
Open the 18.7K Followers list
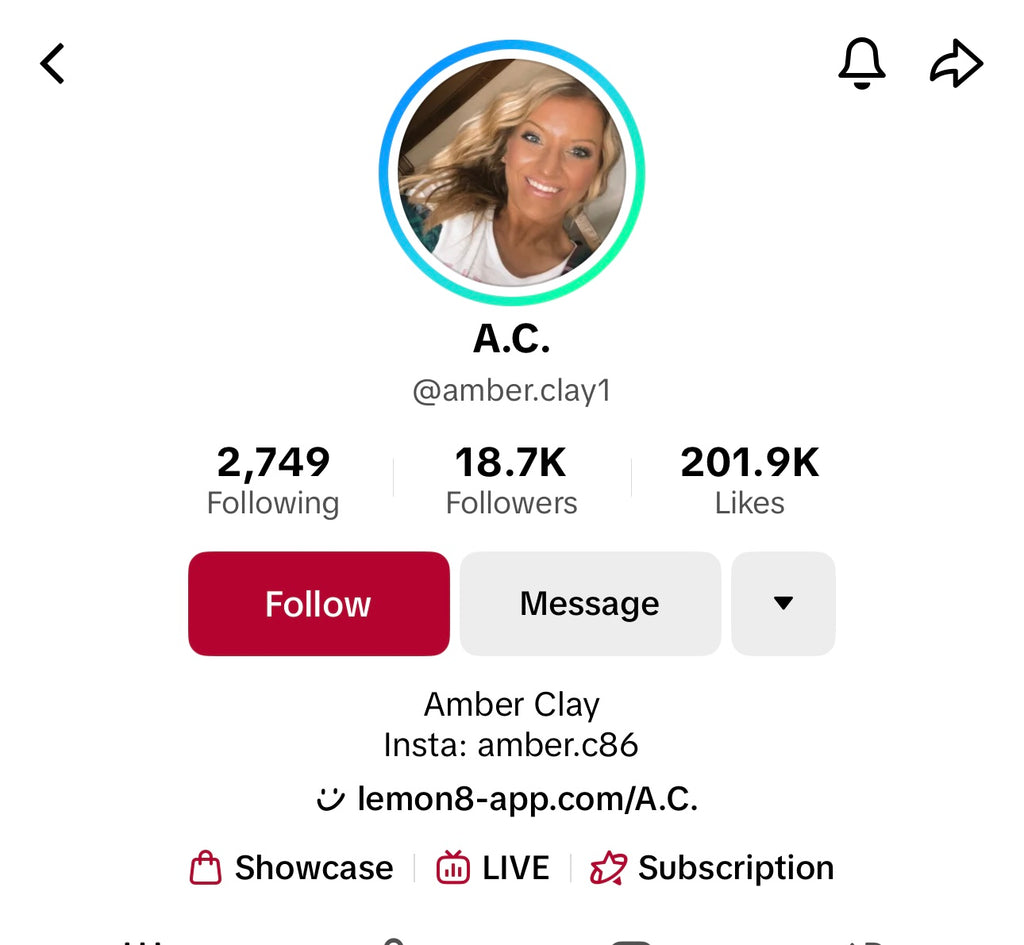511,480
